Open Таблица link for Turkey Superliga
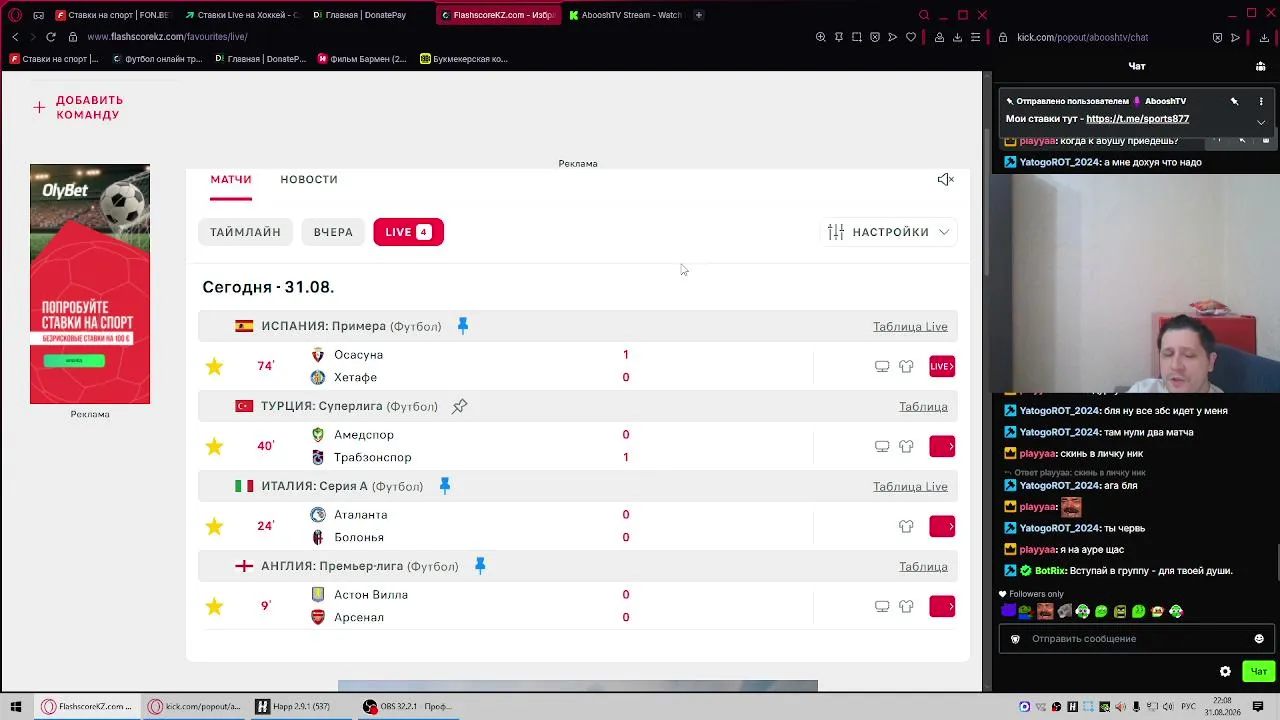Viewport: 1280px width, 720px height. tap(923, 406)
